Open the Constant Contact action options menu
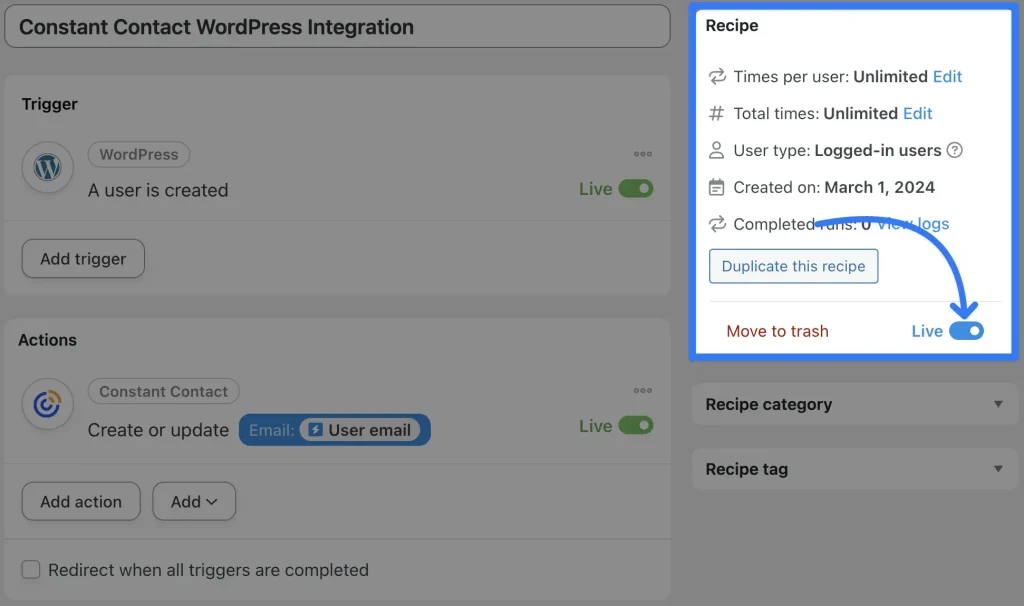 coord(643,391)
